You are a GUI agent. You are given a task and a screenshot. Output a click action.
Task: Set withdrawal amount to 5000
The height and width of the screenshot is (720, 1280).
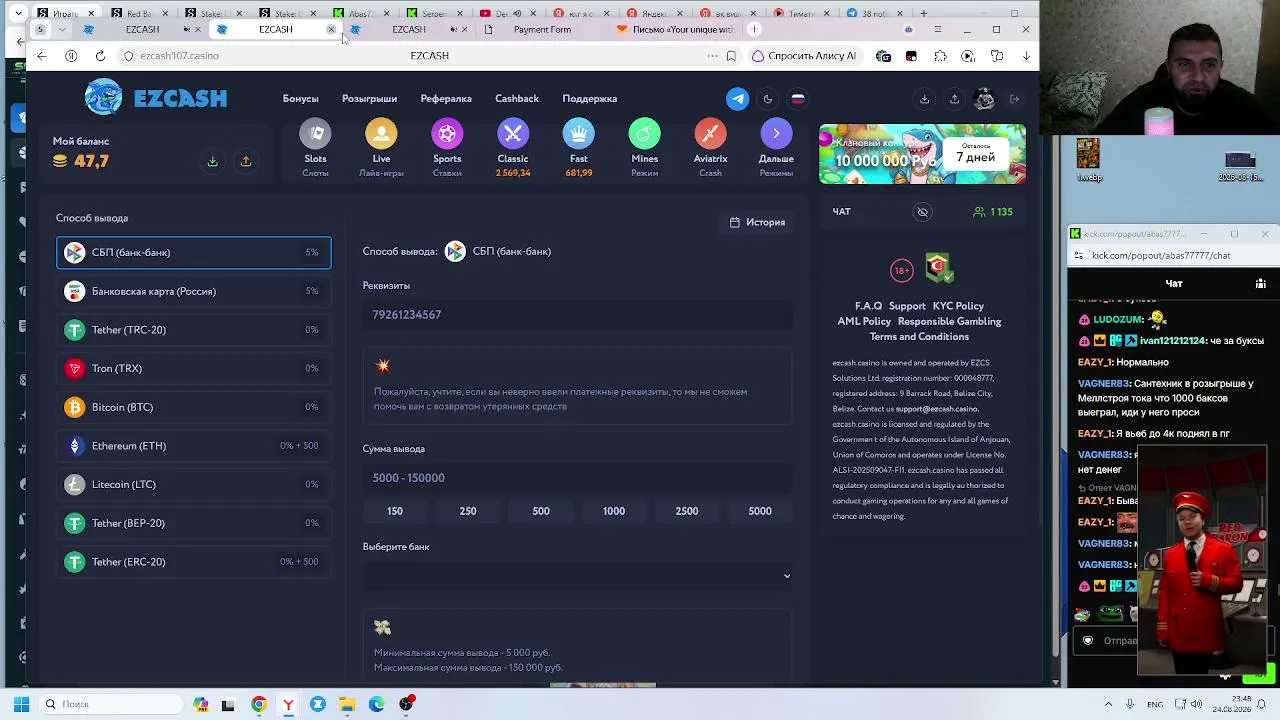tap(760, 511)
